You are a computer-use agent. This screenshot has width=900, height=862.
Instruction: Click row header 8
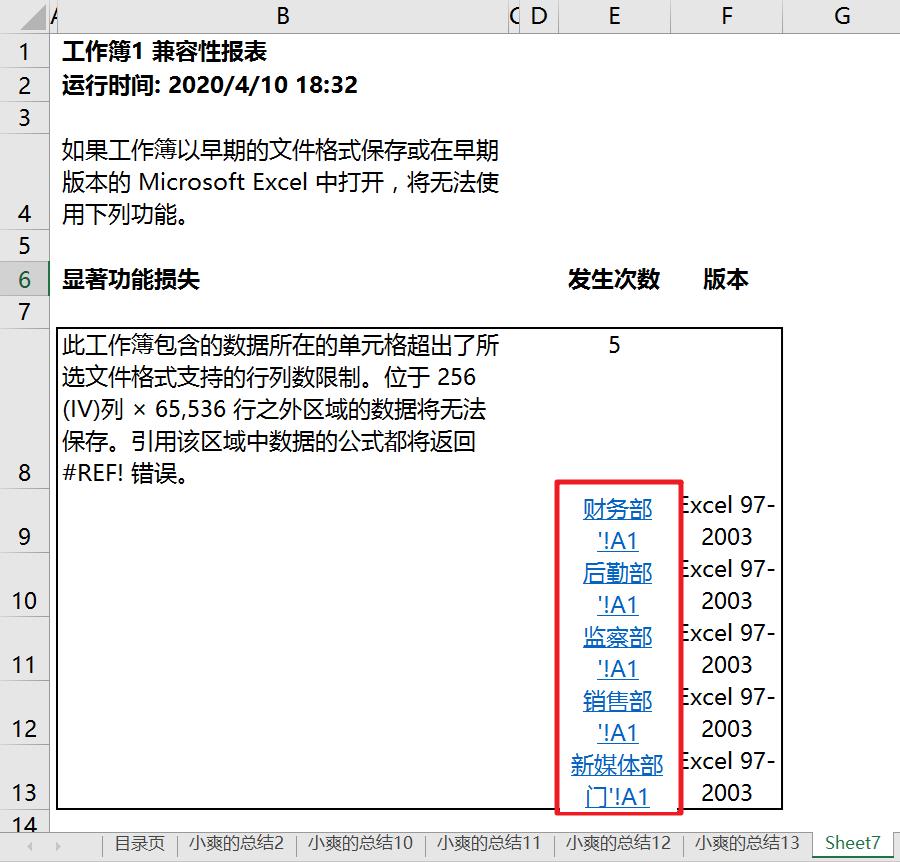pos(25,472)
